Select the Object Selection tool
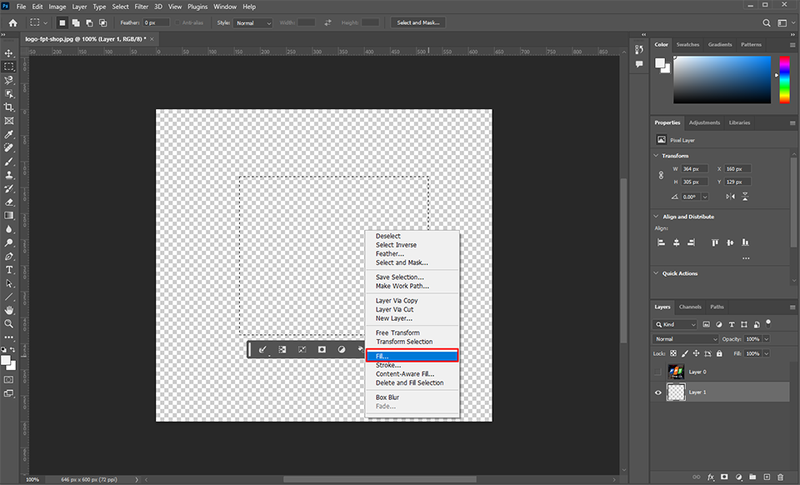The image size is (800, 485). point(9,94)
